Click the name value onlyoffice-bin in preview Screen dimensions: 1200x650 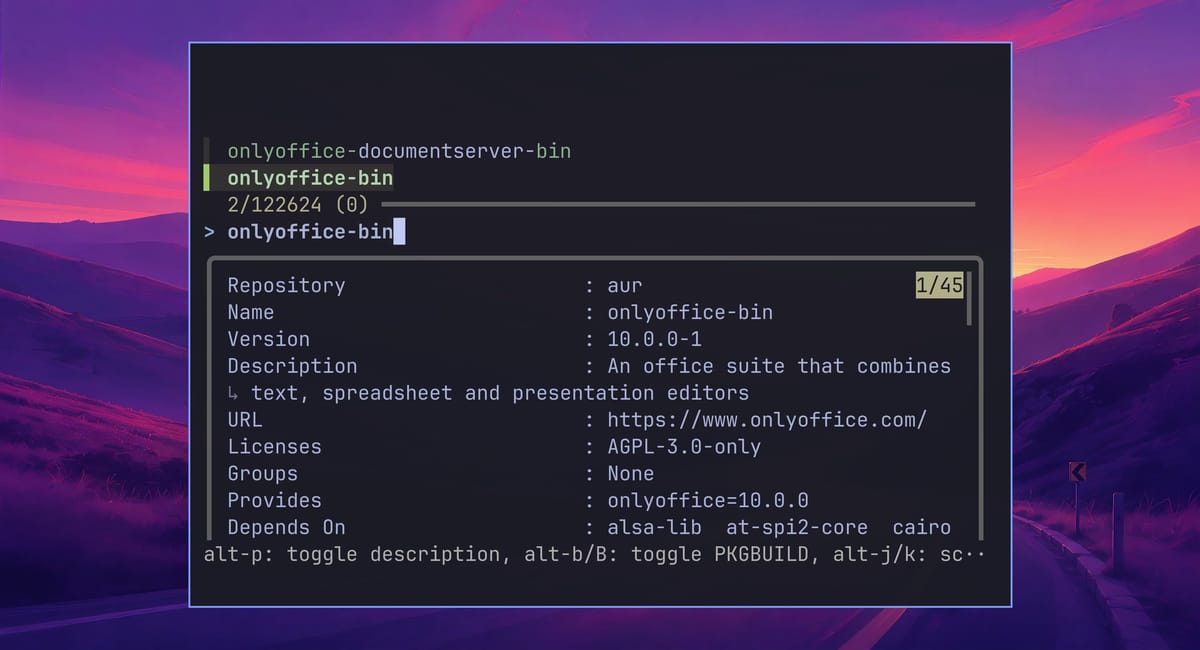coord(690,312)
